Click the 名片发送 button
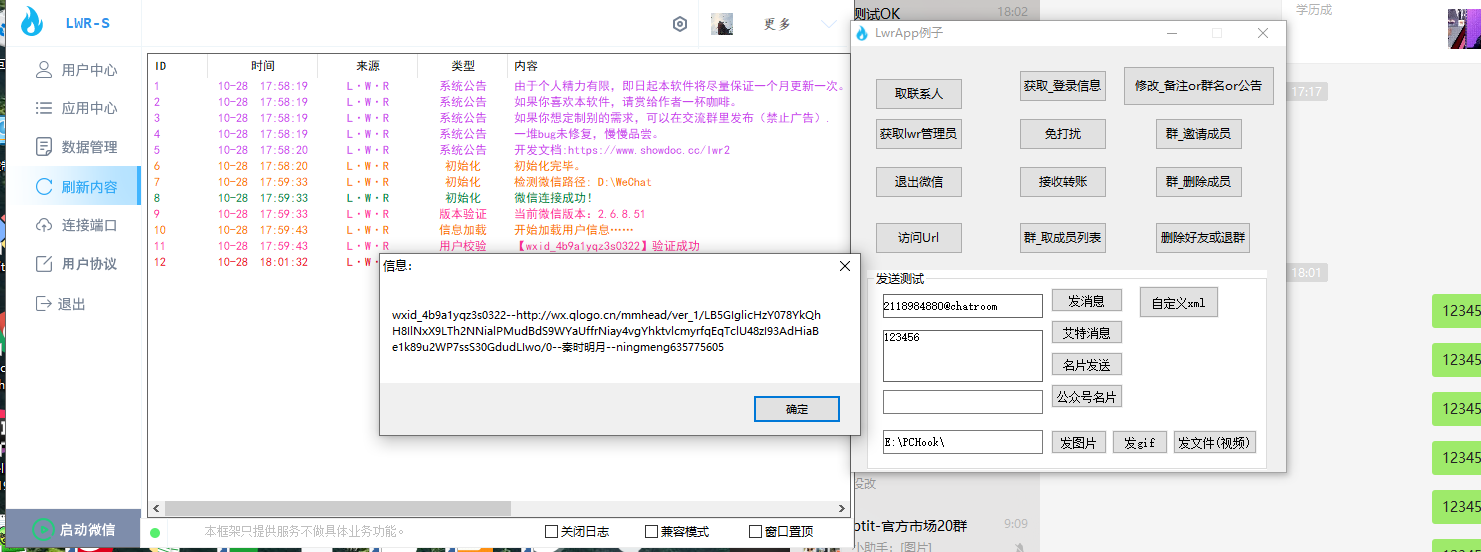 click(1086, 365)
